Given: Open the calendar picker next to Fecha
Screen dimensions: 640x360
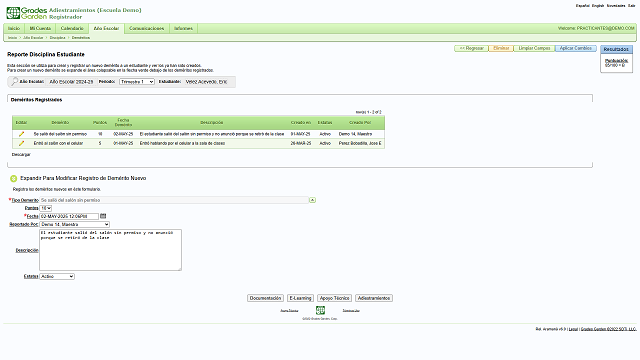Looking at the screenshot, I should click(103, 216).
